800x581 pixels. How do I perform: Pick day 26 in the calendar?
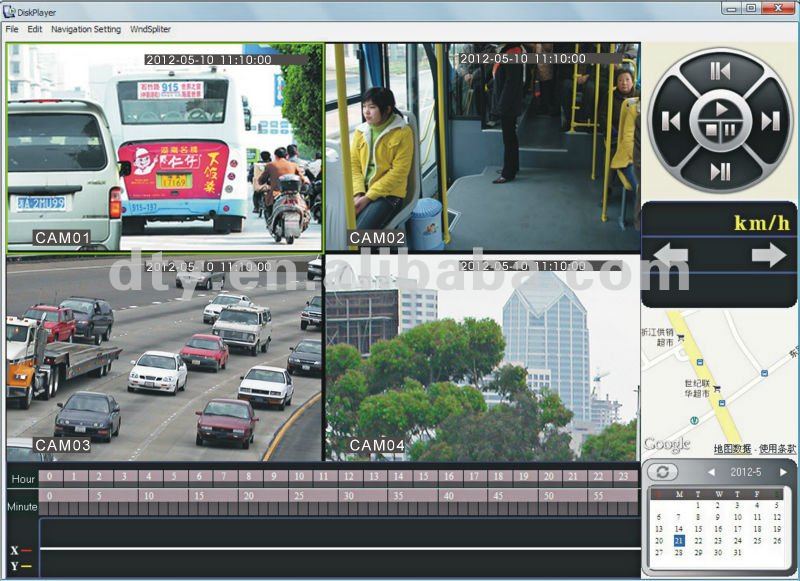pyautogui.click(x=777, y=541)
